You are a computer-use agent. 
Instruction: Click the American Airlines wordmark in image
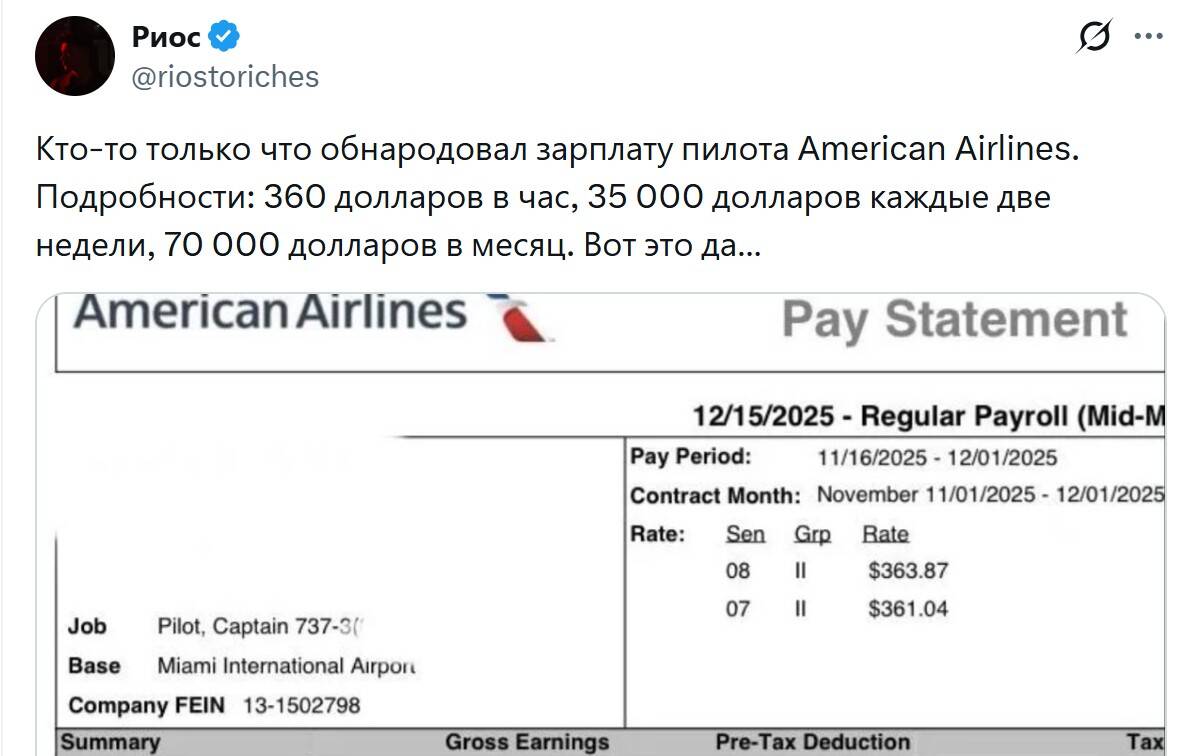coord(271,311)
